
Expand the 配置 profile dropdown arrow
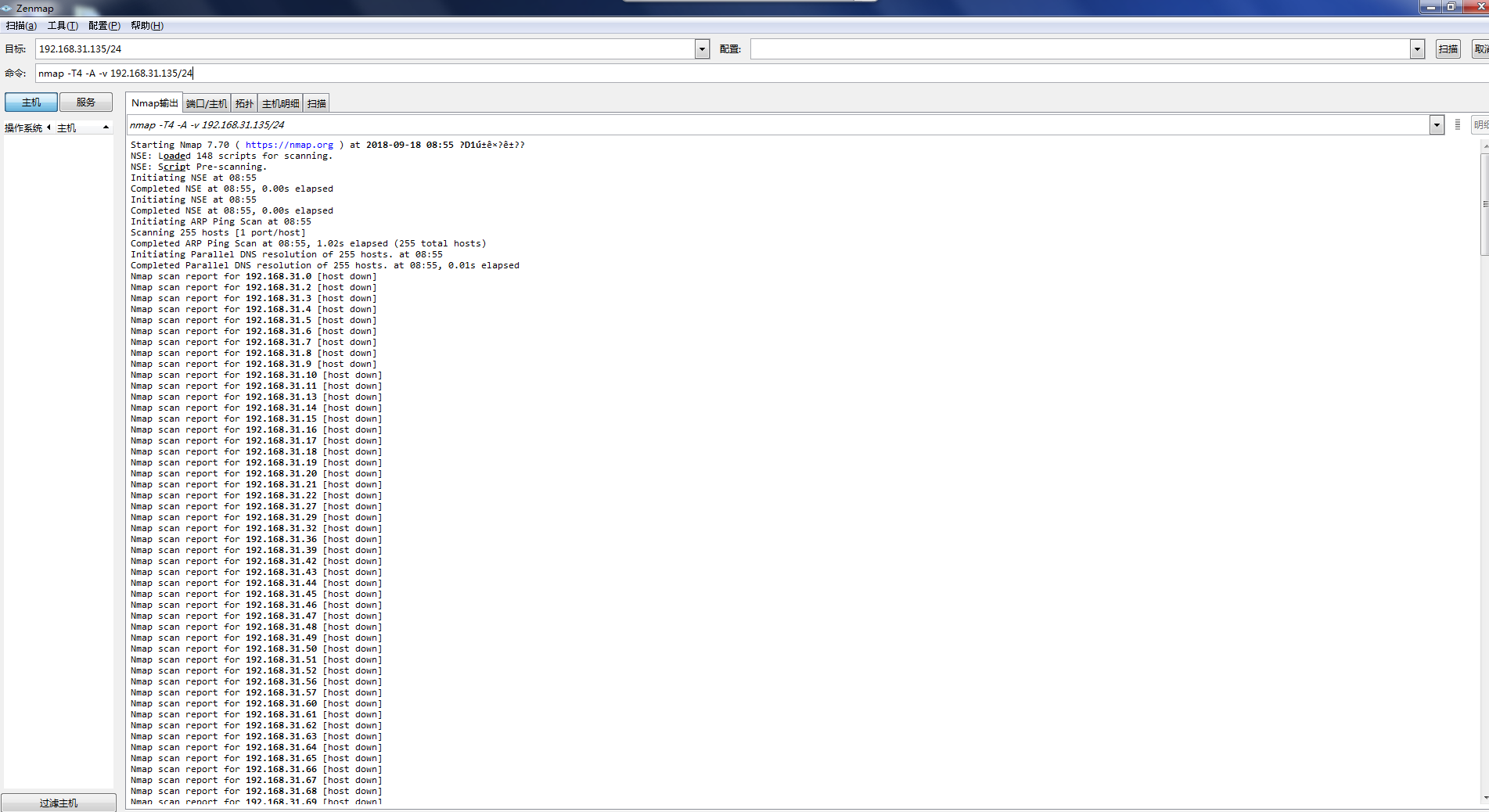click(x=1417, y=49)
